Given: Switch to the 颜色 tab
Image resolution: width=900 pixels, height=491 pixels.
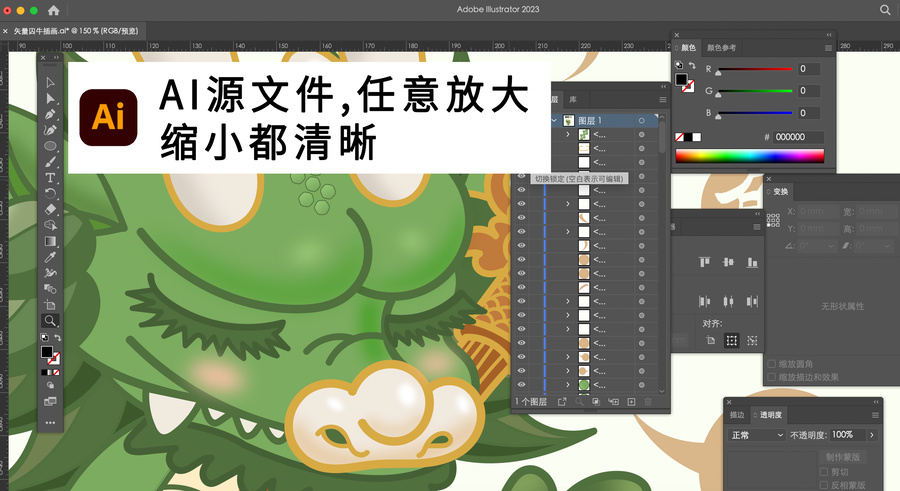Looking at the screenshot, I should [x=688, y=48].
